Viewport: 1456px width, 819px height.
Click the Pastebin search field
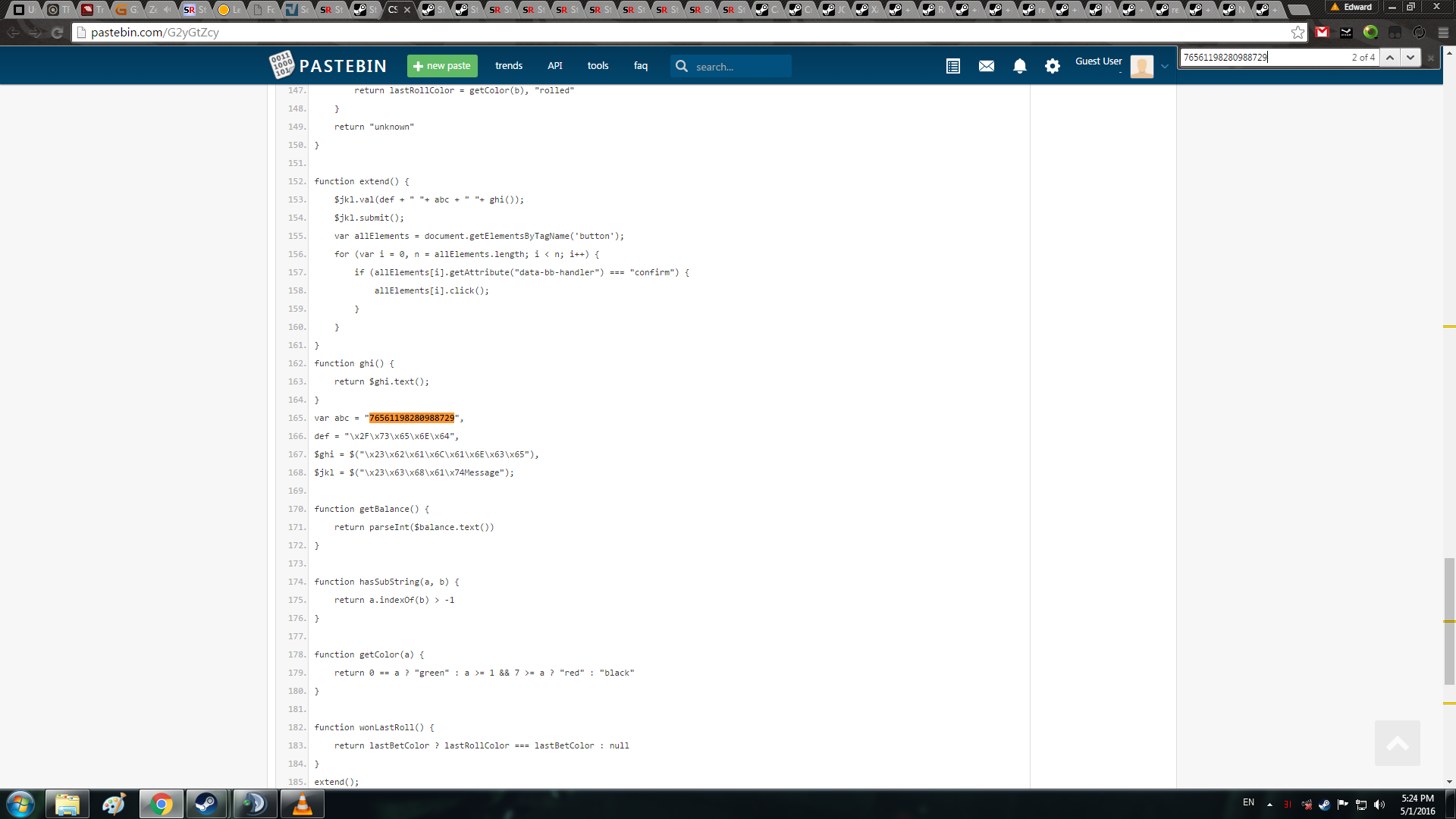(739, 67)
